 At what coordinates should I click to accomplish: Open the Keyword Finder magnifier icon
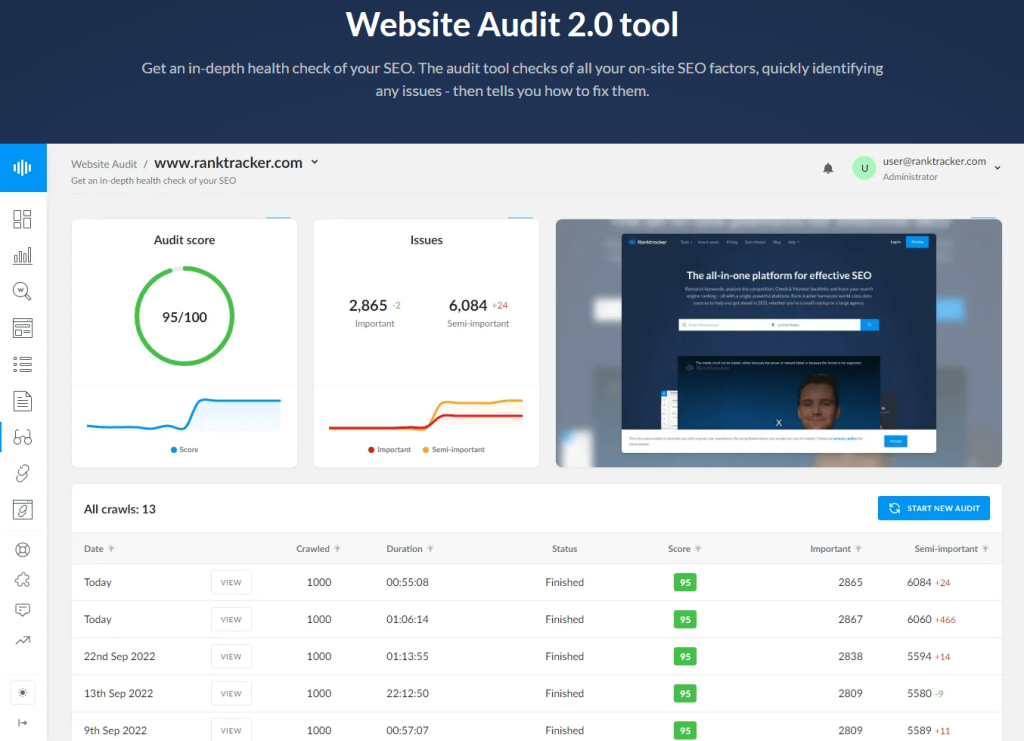pos(23,292)
